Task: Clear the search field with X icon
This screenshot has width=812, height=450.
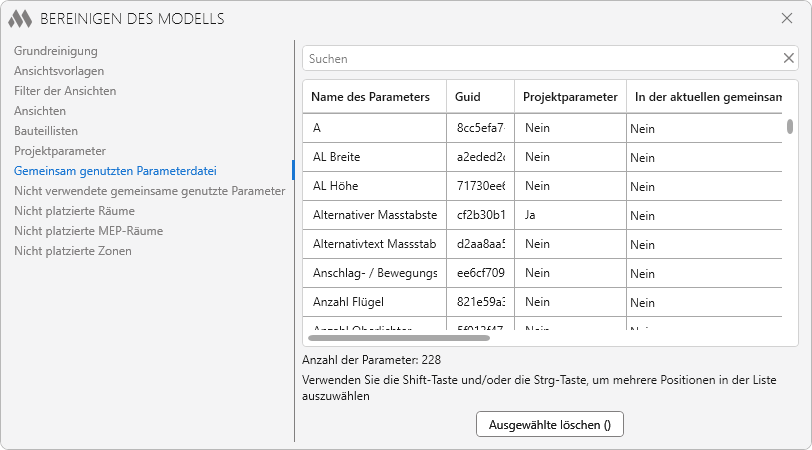Action: coord(788,58)
